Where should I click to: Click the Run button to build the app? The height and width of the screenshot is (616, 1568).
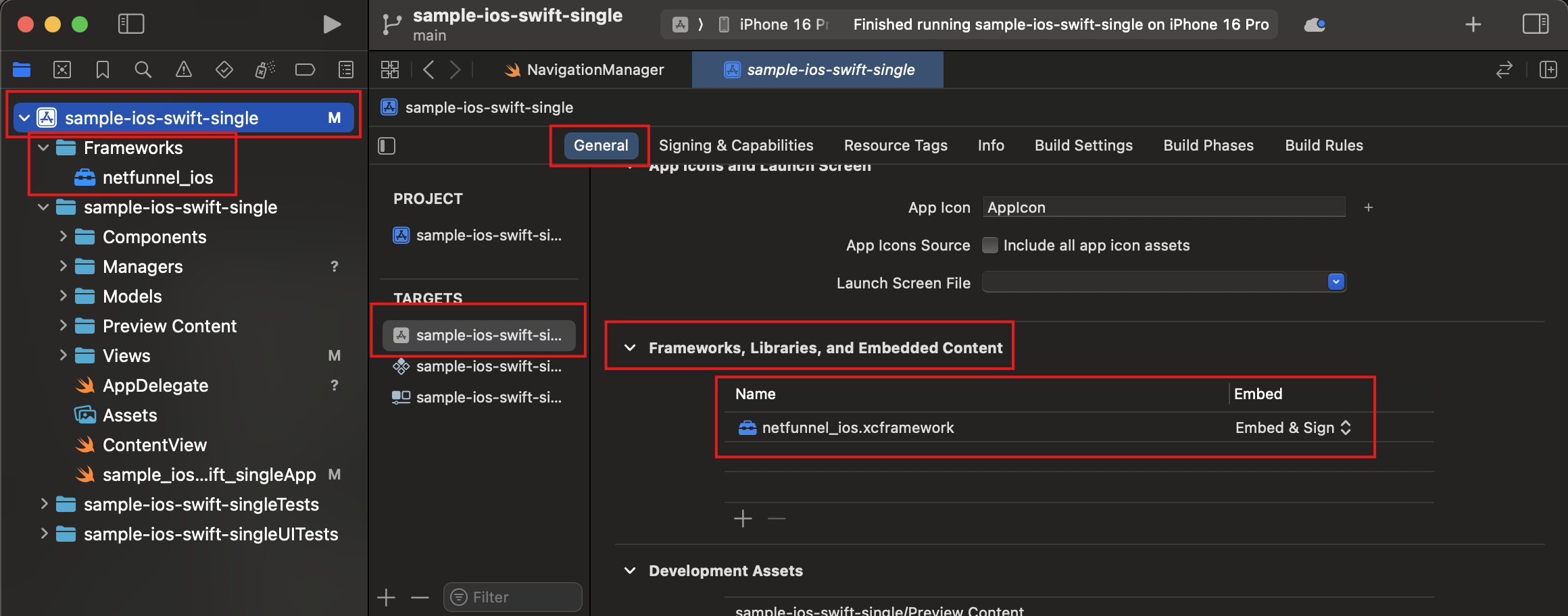click(331, 24)
